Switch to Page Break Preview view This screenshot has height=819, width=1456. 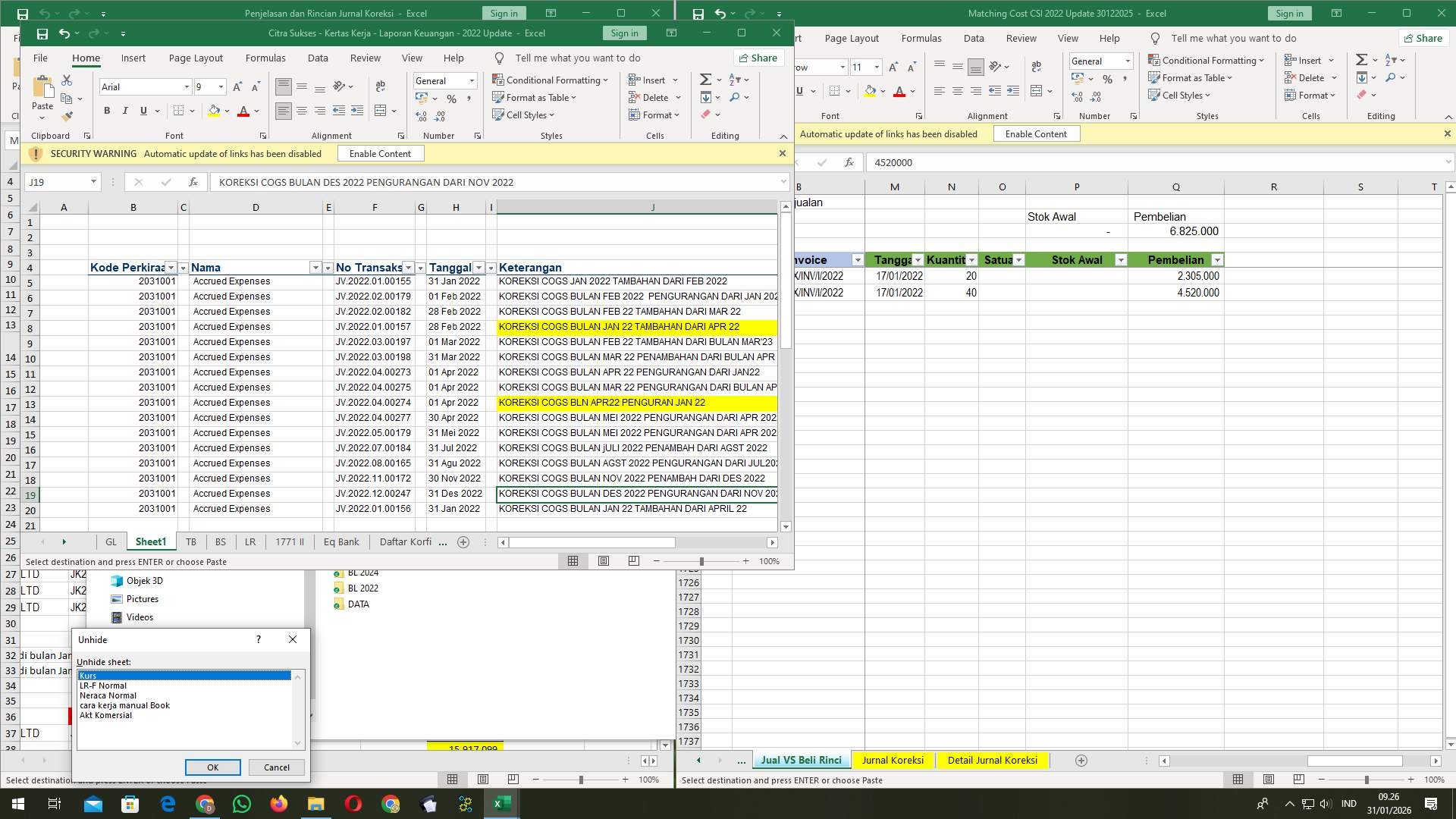(632, 561)
